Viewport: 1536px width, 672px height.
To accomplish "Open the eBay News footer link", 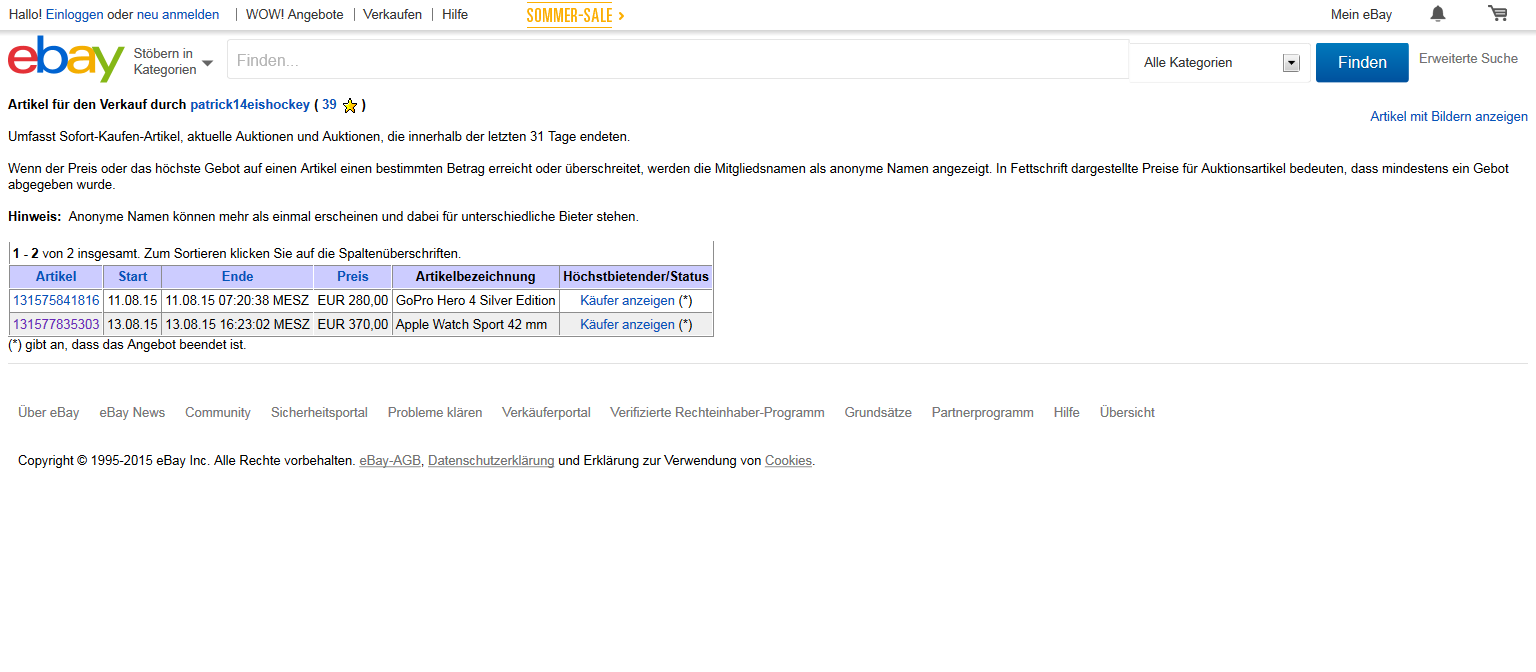I will pyautogui.click(x=132, y=413).
